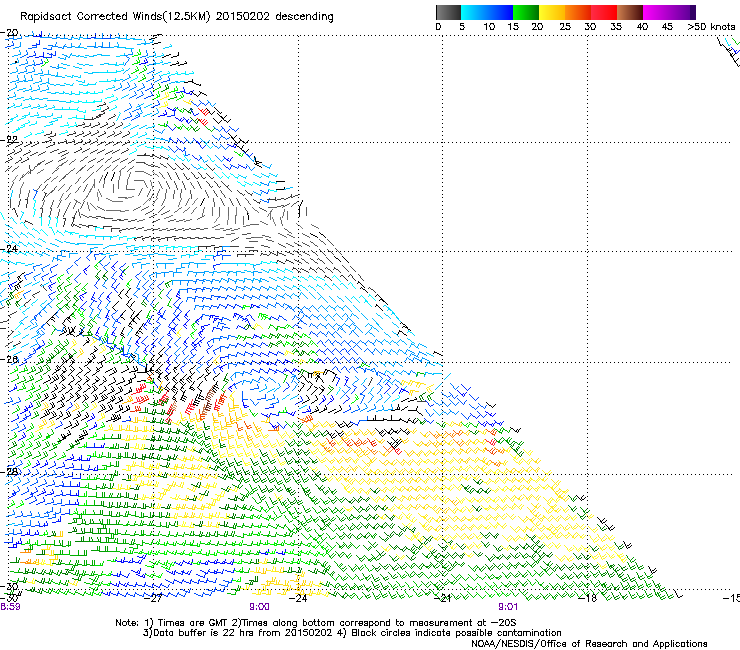Click the purple '8:59' time label

[10, 607]
